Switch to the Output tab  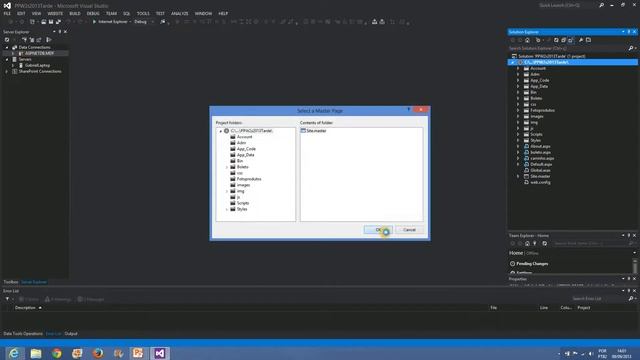71,334
